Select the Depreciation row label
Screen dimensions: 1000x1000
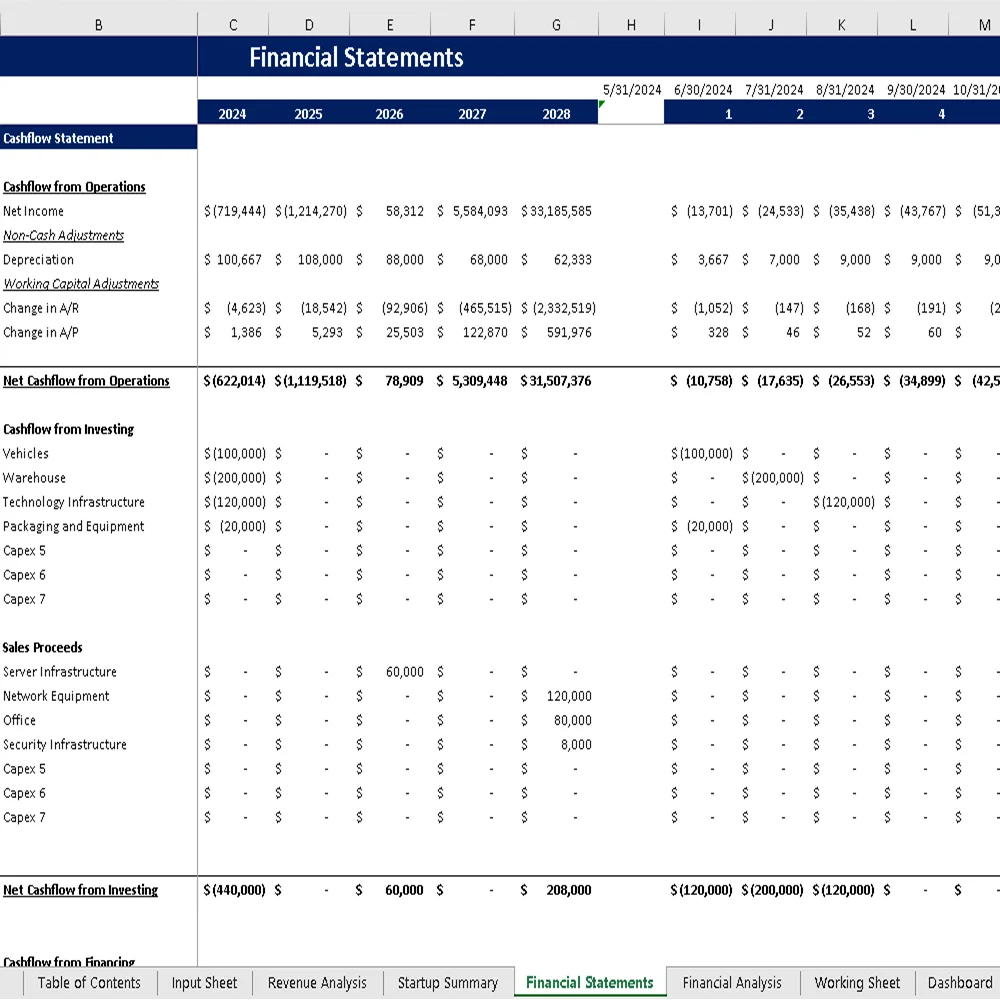(38, 259)
